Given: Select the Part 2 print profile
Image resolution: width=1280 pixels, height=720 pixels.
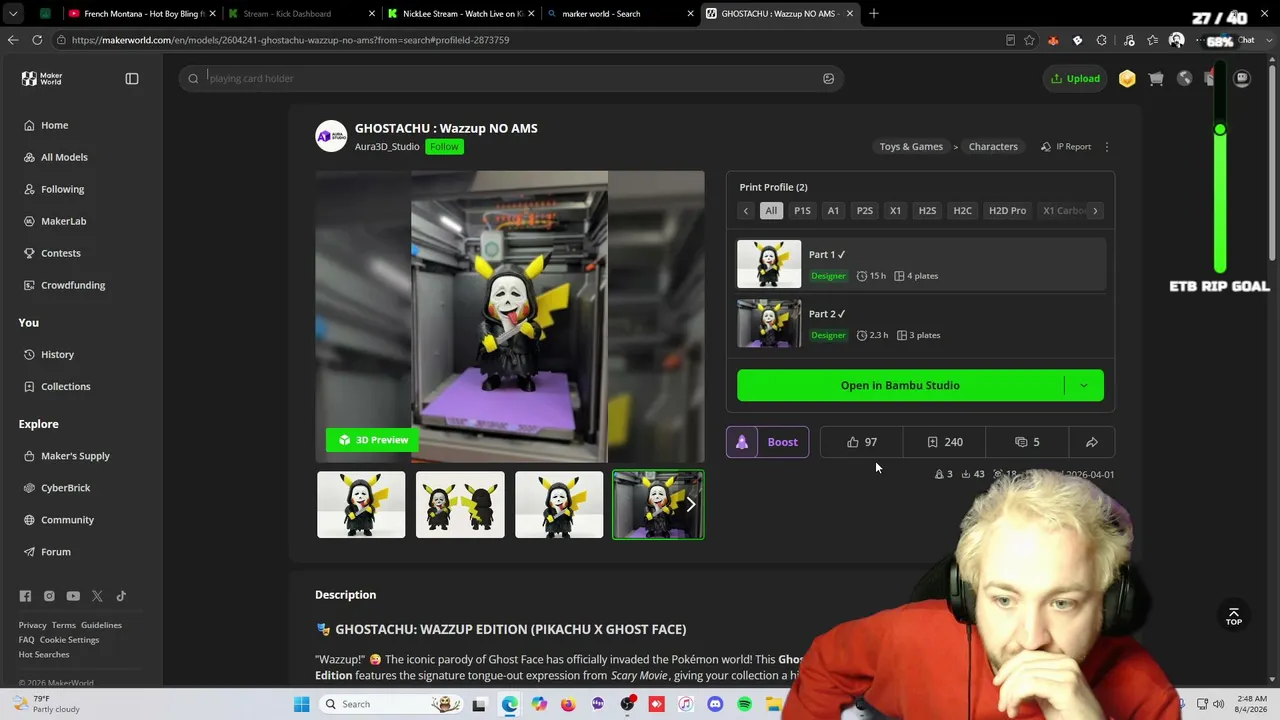Looking at the screenshot, I should pyautogui.click(x=921, y=323).
